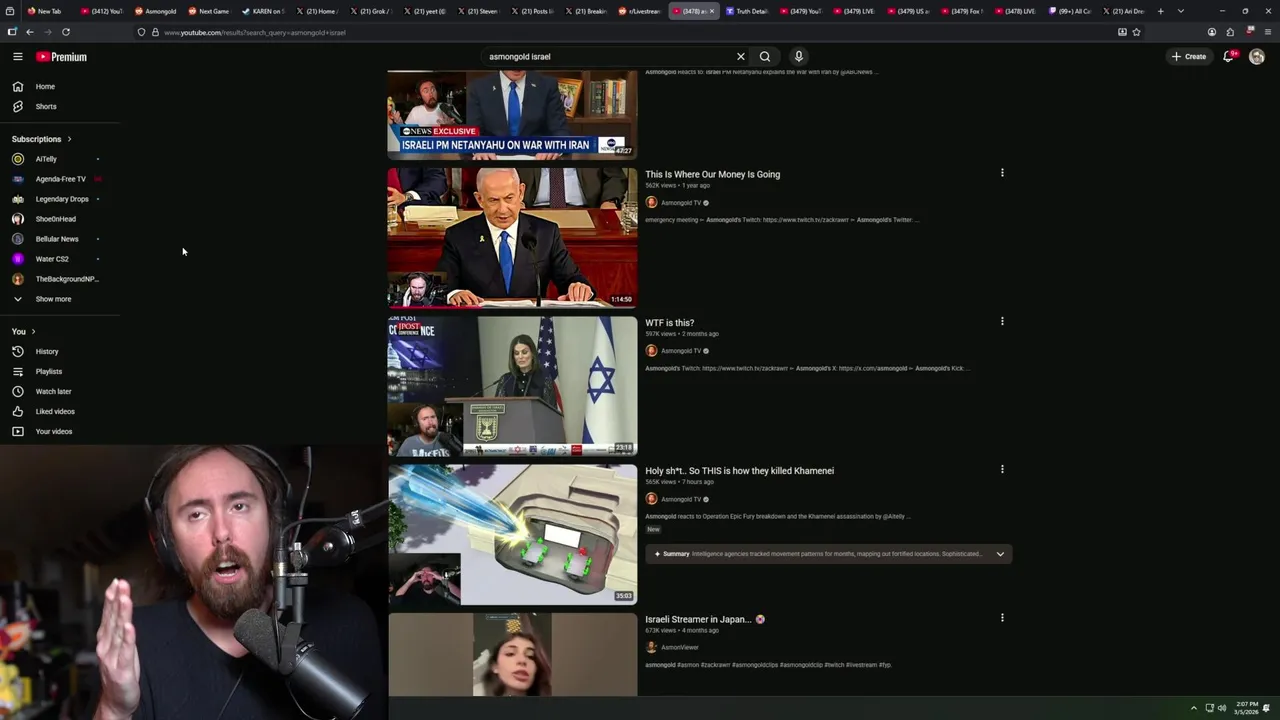1280x720 pixels.
Task: Click the YouTube Premium logo
Action: 62,57
